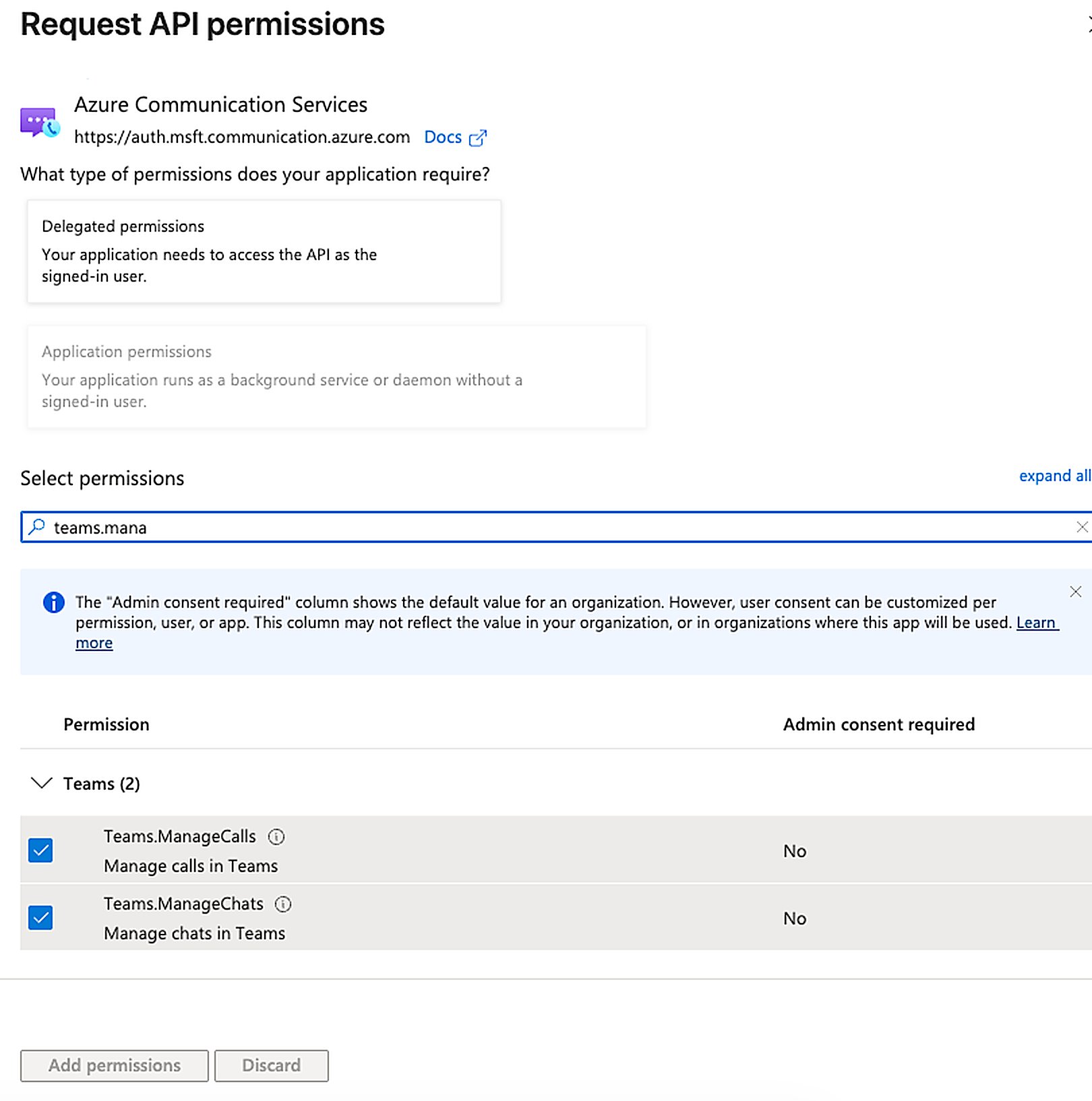Show info tooltip for Teams.ManageChats
1092x1101 pixels.
tap(283, 904)
